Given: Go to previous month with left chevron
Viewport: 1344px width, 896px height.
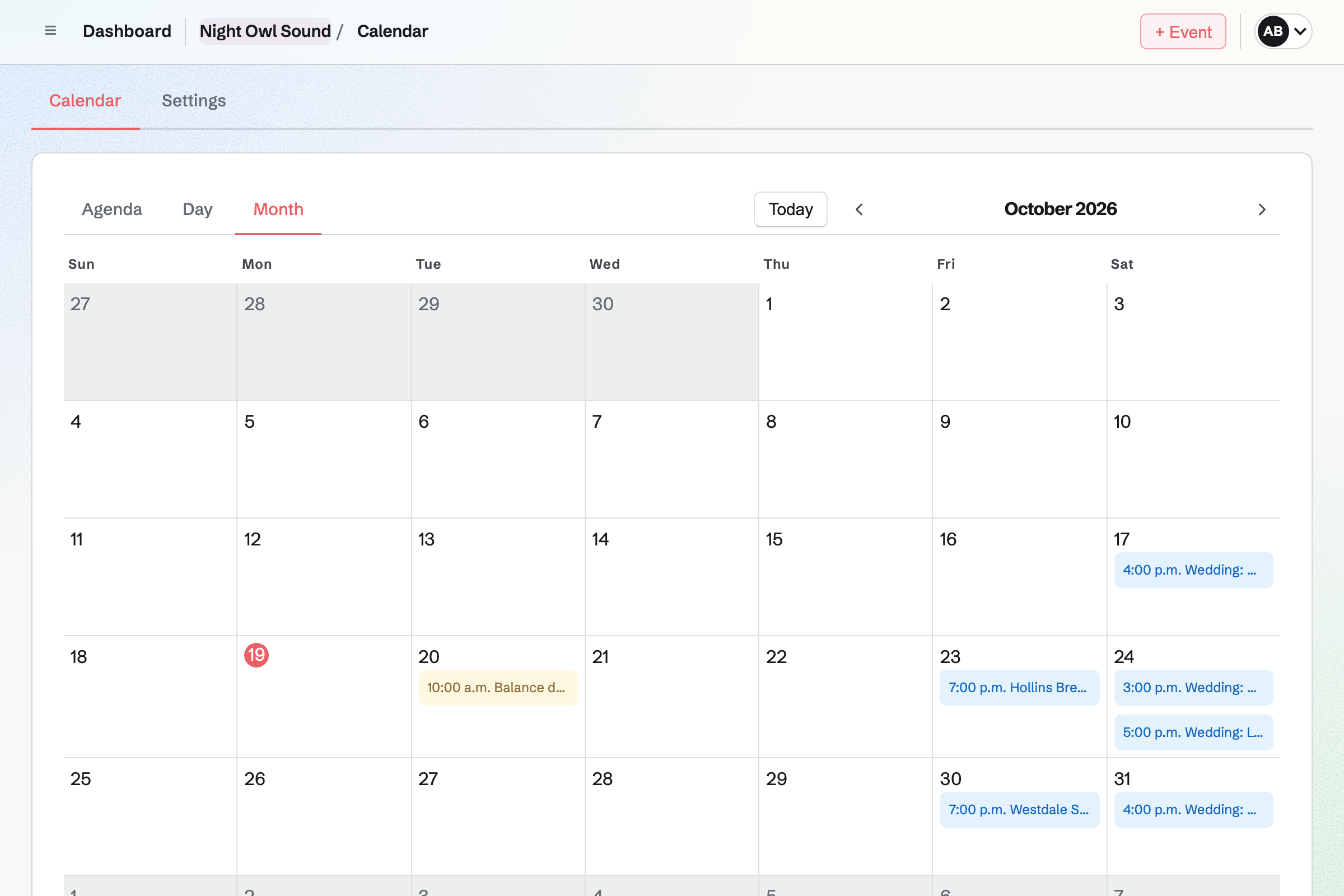Looking at the screenshot, I should point(859,209).
